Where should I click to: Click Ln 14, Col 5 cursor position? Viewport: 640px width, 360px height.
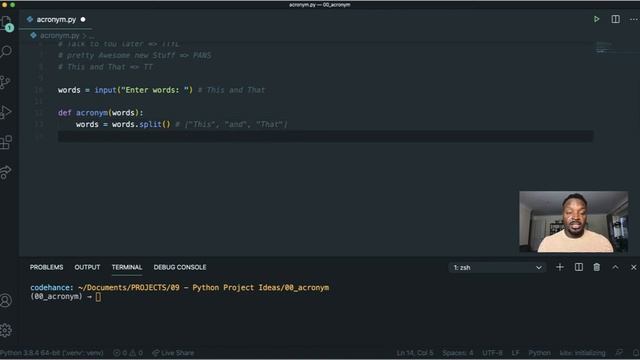pyautogui.click(x=415, y=353)
